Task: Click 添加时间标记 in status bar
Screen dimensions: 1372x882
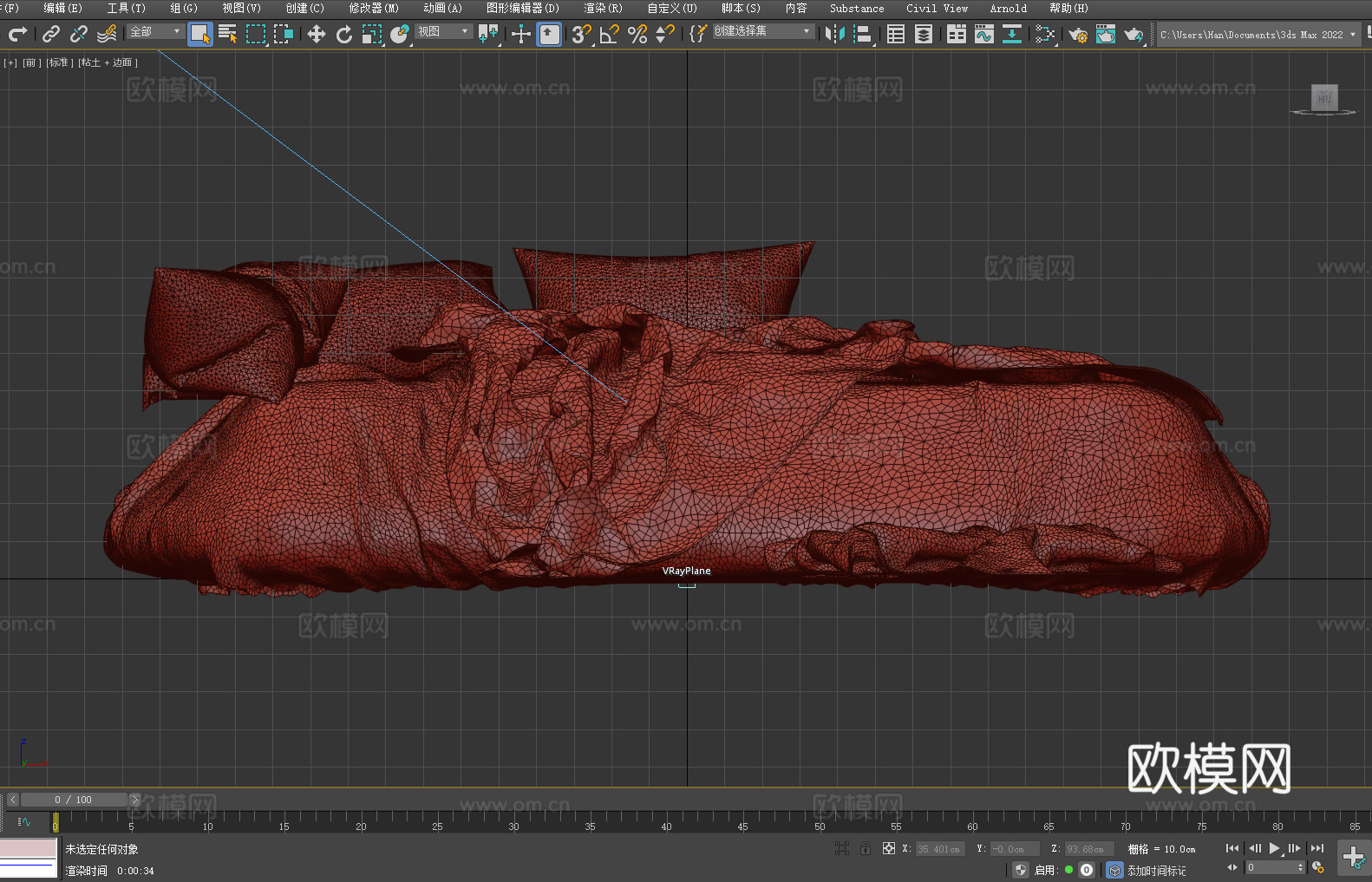Action: [1156, 870]
